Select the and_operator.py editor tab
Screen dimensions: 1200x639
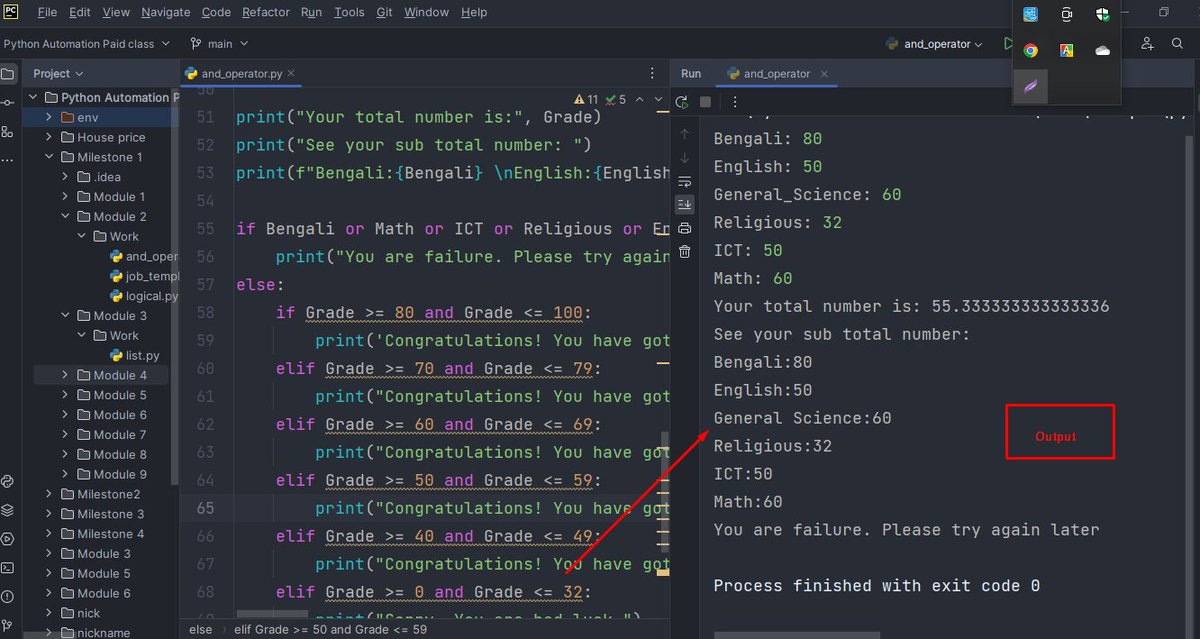click(x=241, y=73)
